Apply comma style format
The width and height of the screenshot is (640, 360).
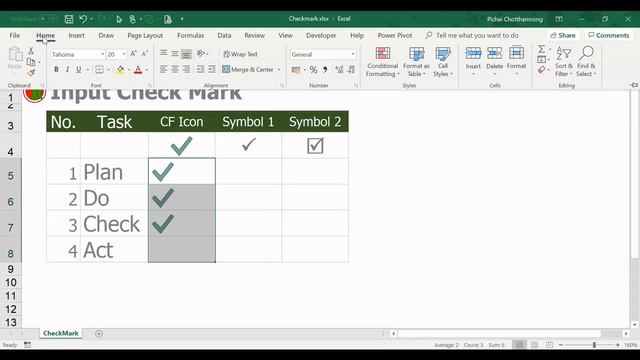(x=325, y=70)
